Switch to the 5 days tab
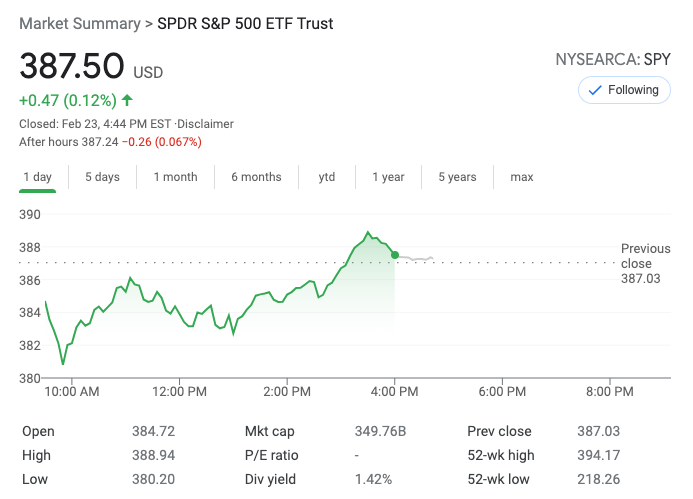This screenshot has height=499, width=693. [x=102, y=177]
